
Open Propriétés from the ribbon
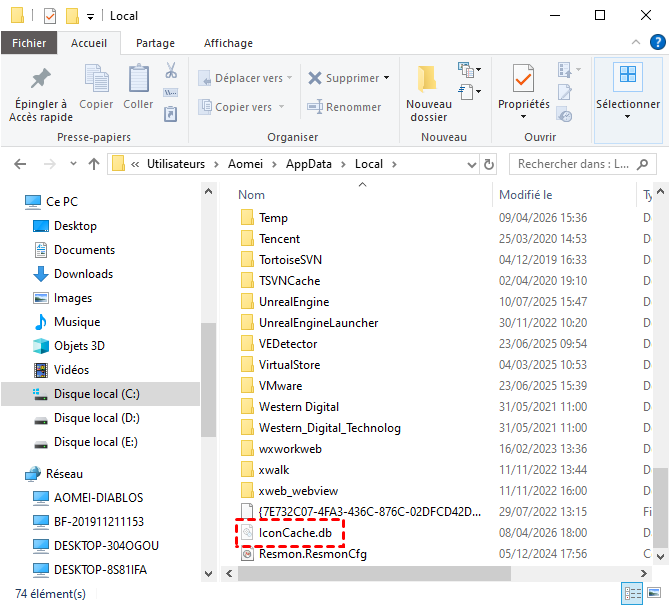click(523, 80)
